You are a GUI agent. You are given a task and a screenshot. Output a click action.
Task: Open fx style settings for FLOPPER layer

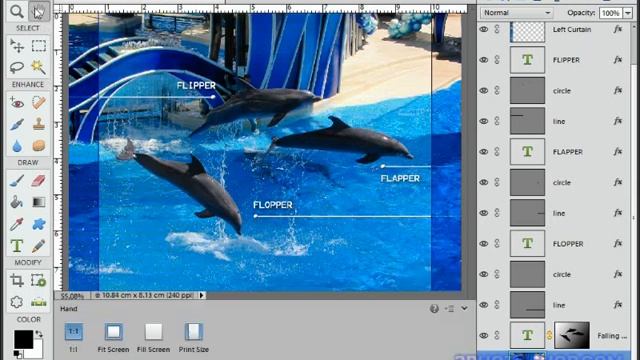point(618,244)
